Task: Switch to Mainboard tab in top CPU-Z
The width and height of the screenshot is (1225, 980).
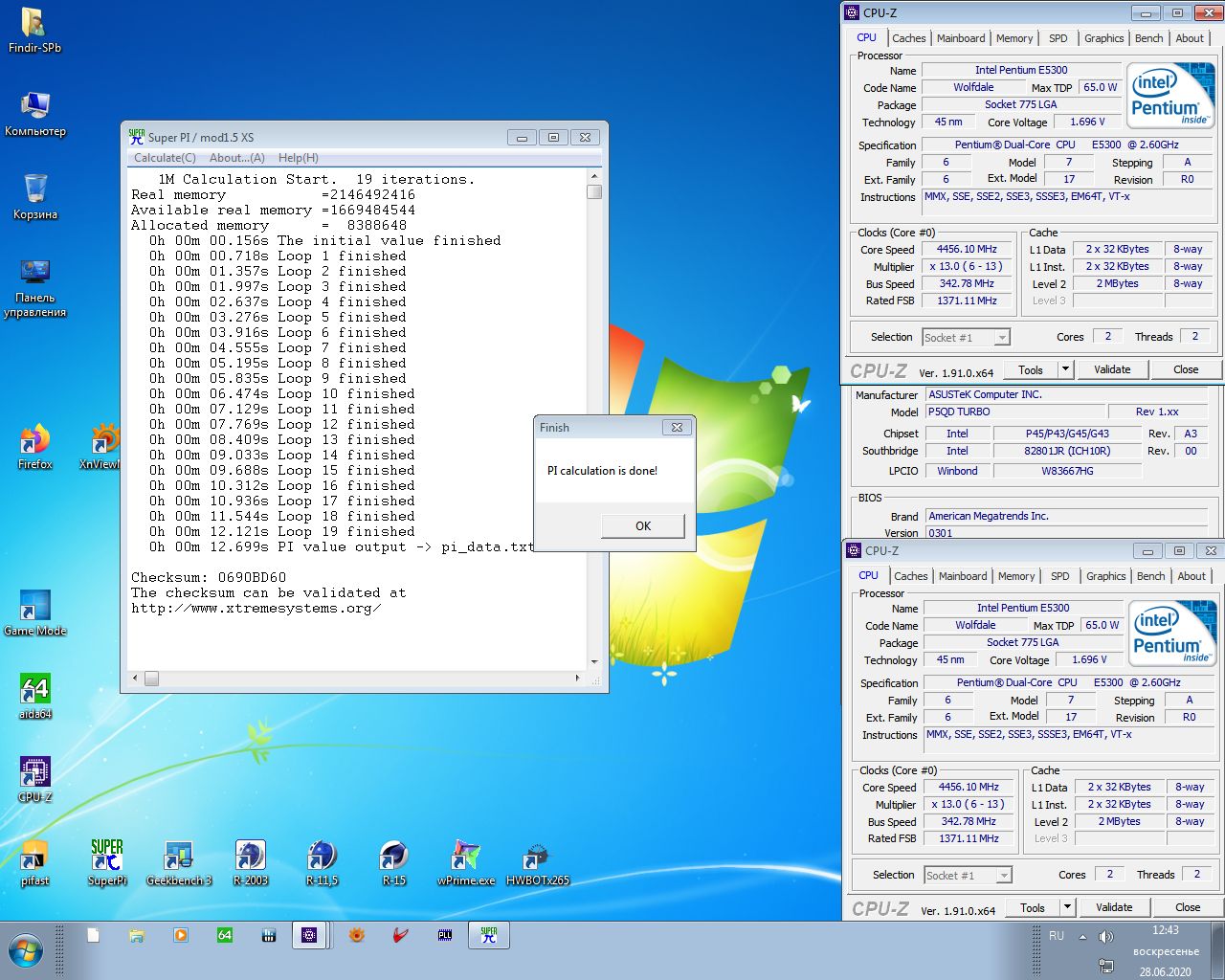Action: coord(961,38)
